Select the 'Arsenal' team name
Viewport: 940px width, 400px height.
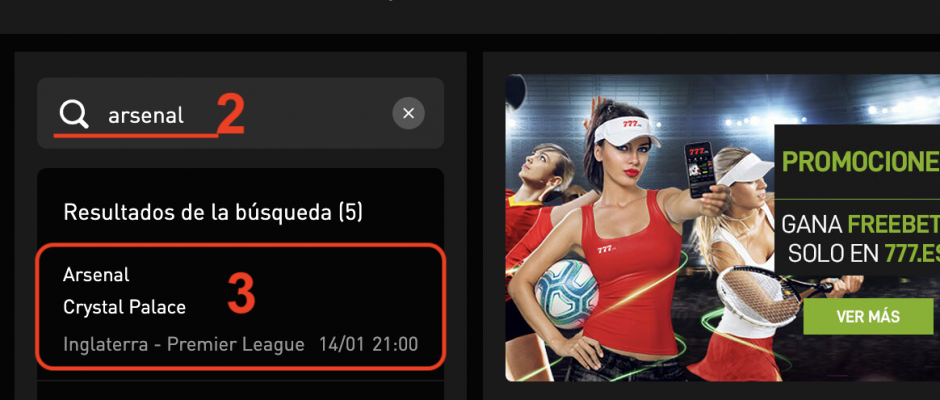[x=96, y=275]
